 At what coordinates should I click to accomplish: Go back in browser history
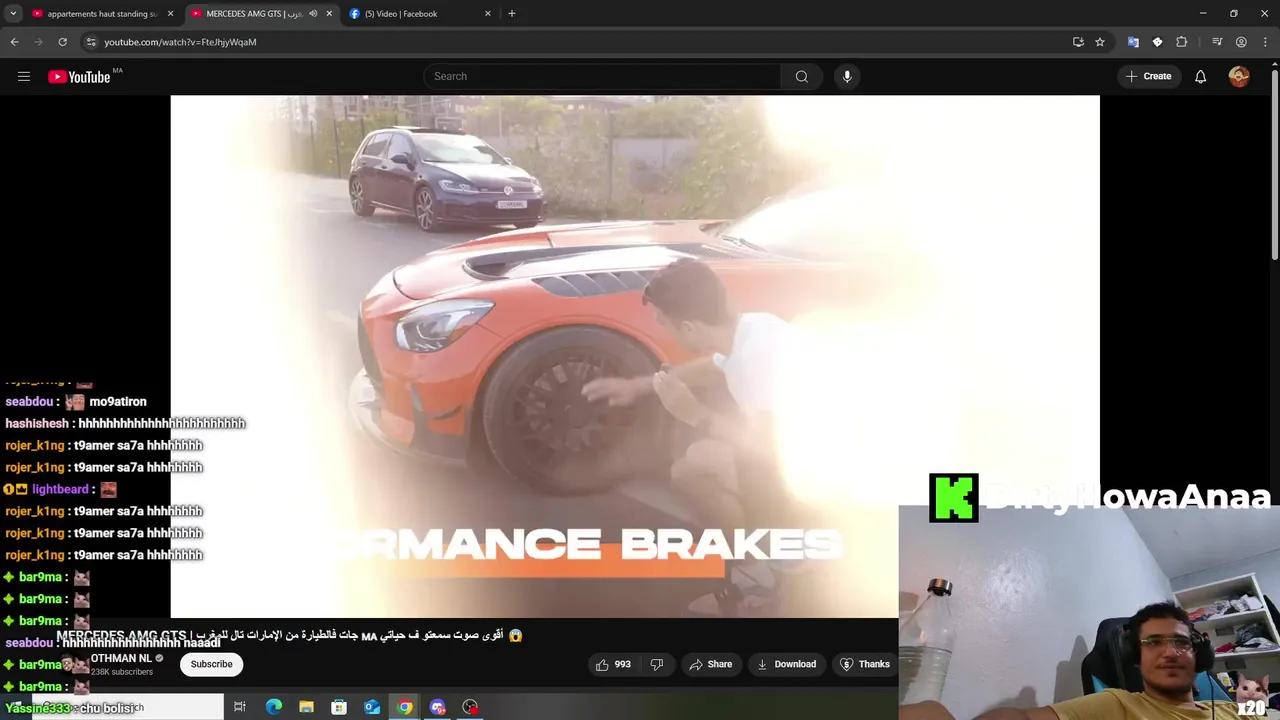14,42
